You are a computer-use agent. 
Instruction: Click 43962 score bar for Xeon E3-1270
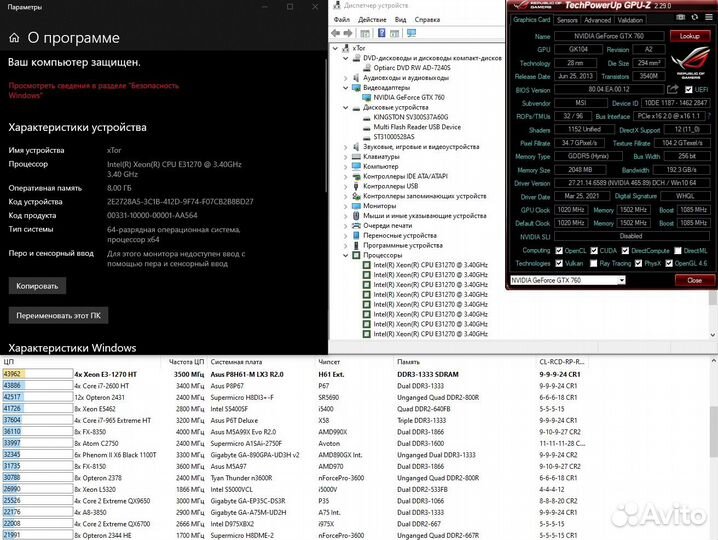pos(37,374)
